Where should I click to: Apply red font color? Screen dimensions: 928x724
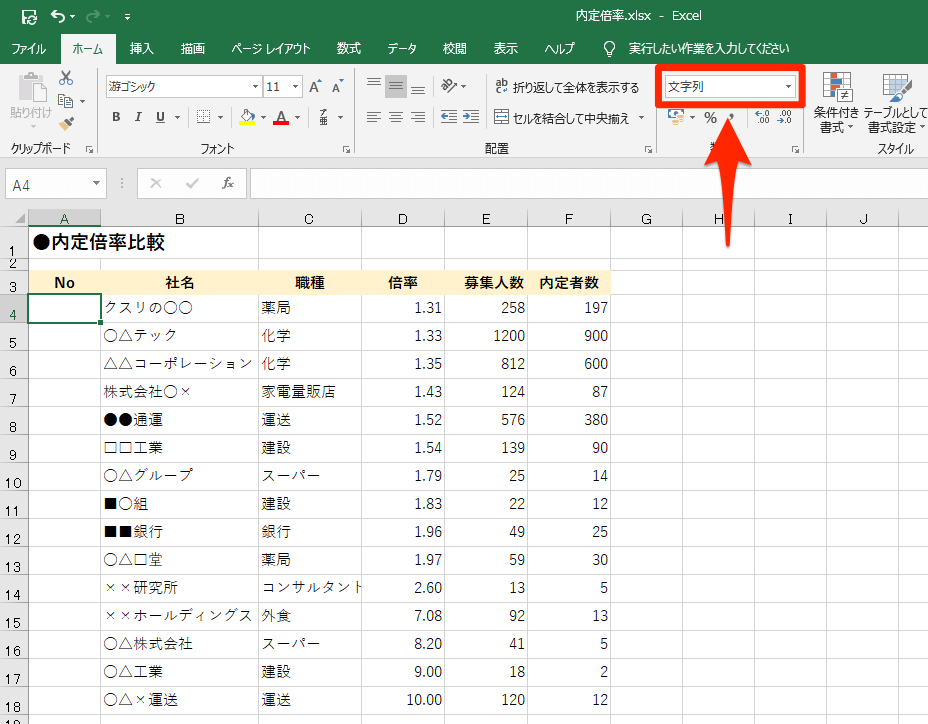[281, 117]
